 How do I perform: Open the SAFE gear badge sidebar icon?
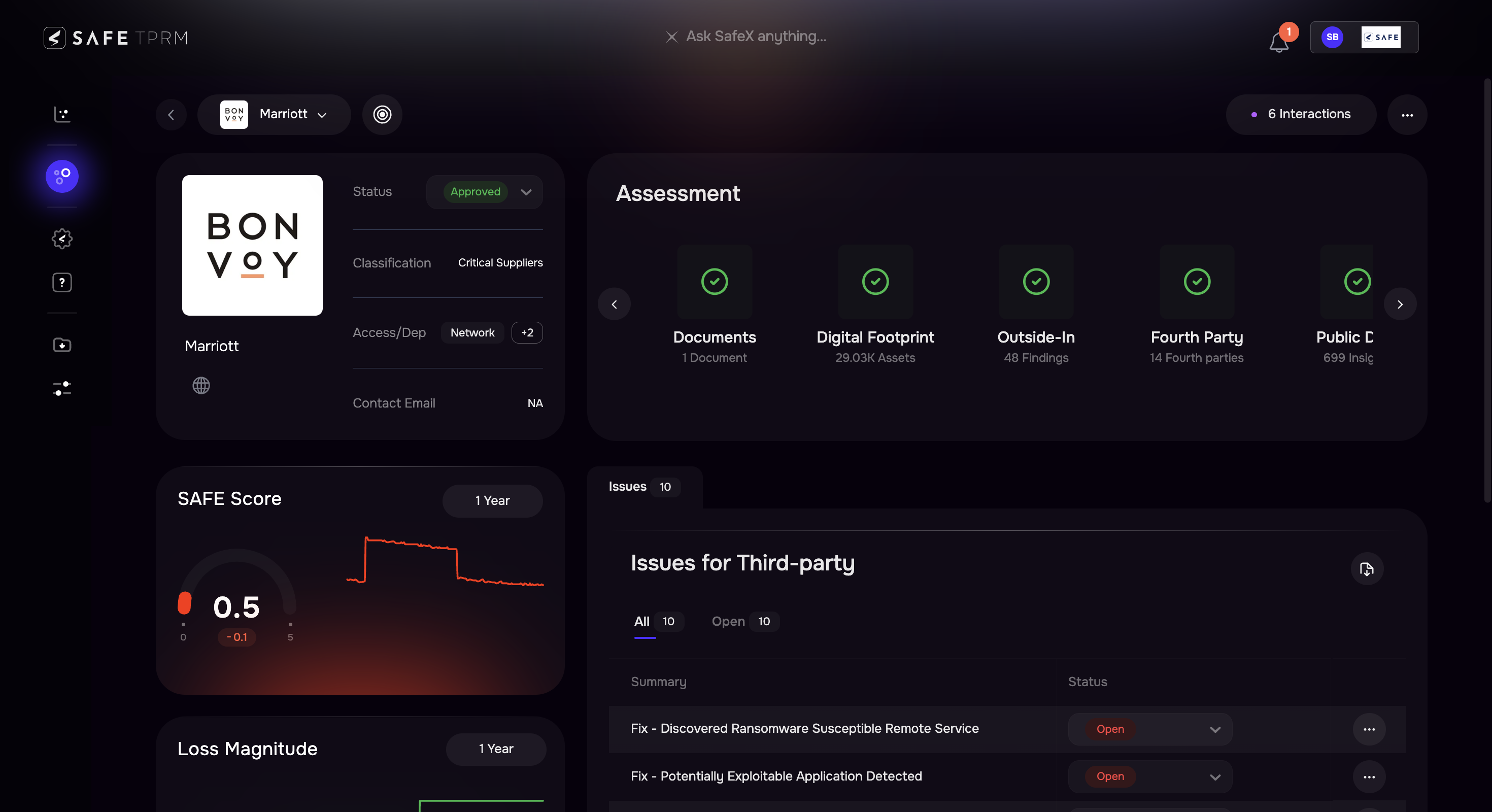click(x=62, y=239)
